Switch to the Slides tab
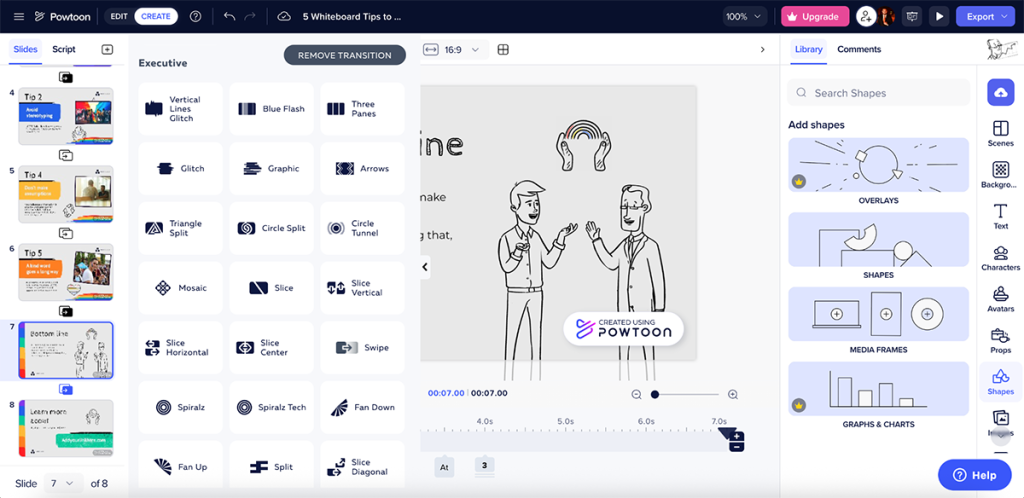 [x=25, y=50]
